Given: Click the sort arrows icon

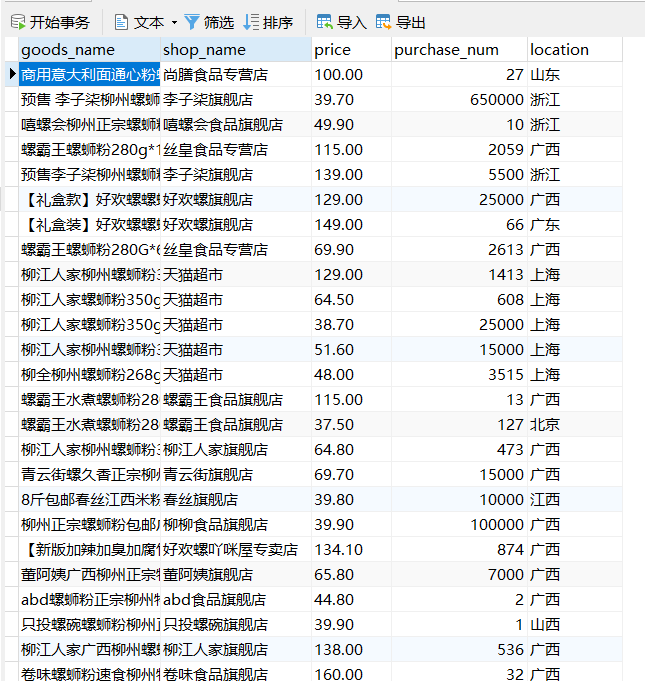Looking at the screenshot, I should (x=251, y=22).
